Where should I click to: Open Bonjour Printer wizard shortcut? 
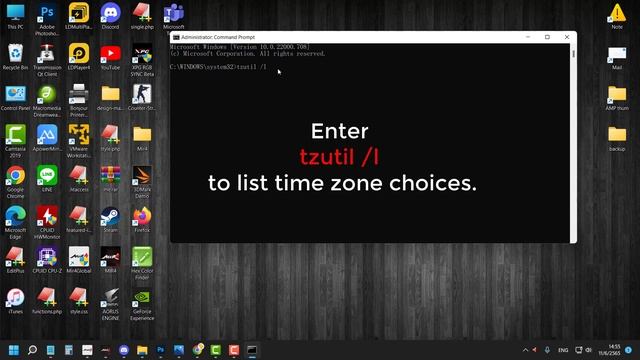point(79,101)
